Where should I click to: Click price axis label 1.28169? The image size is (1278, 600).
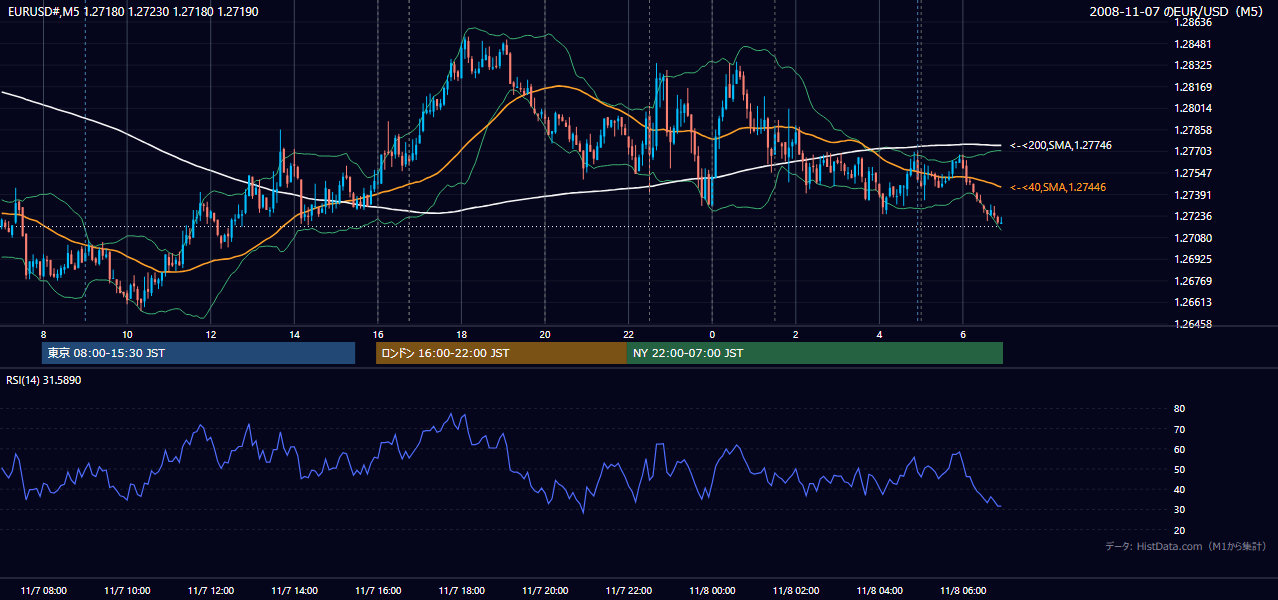pyautogui.click(x=1195, y=87)
